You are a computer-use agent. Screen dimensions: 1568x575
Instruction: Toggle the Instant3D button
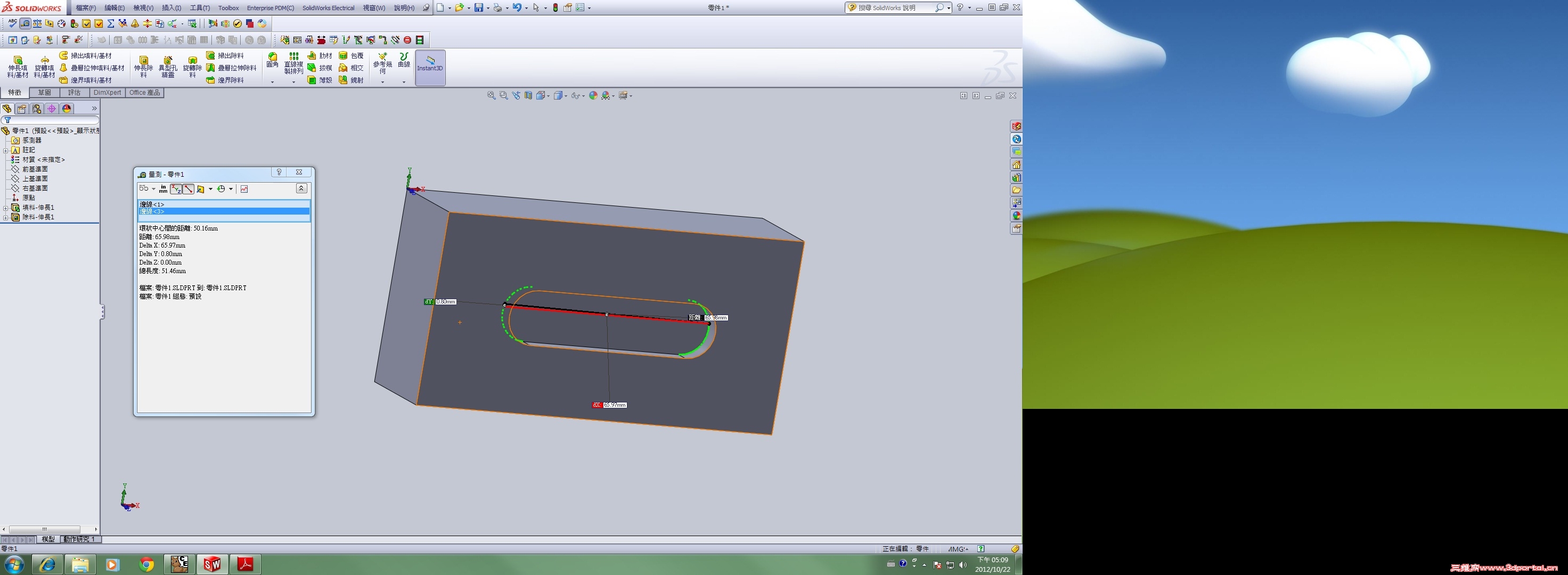[x=430, y=67]
